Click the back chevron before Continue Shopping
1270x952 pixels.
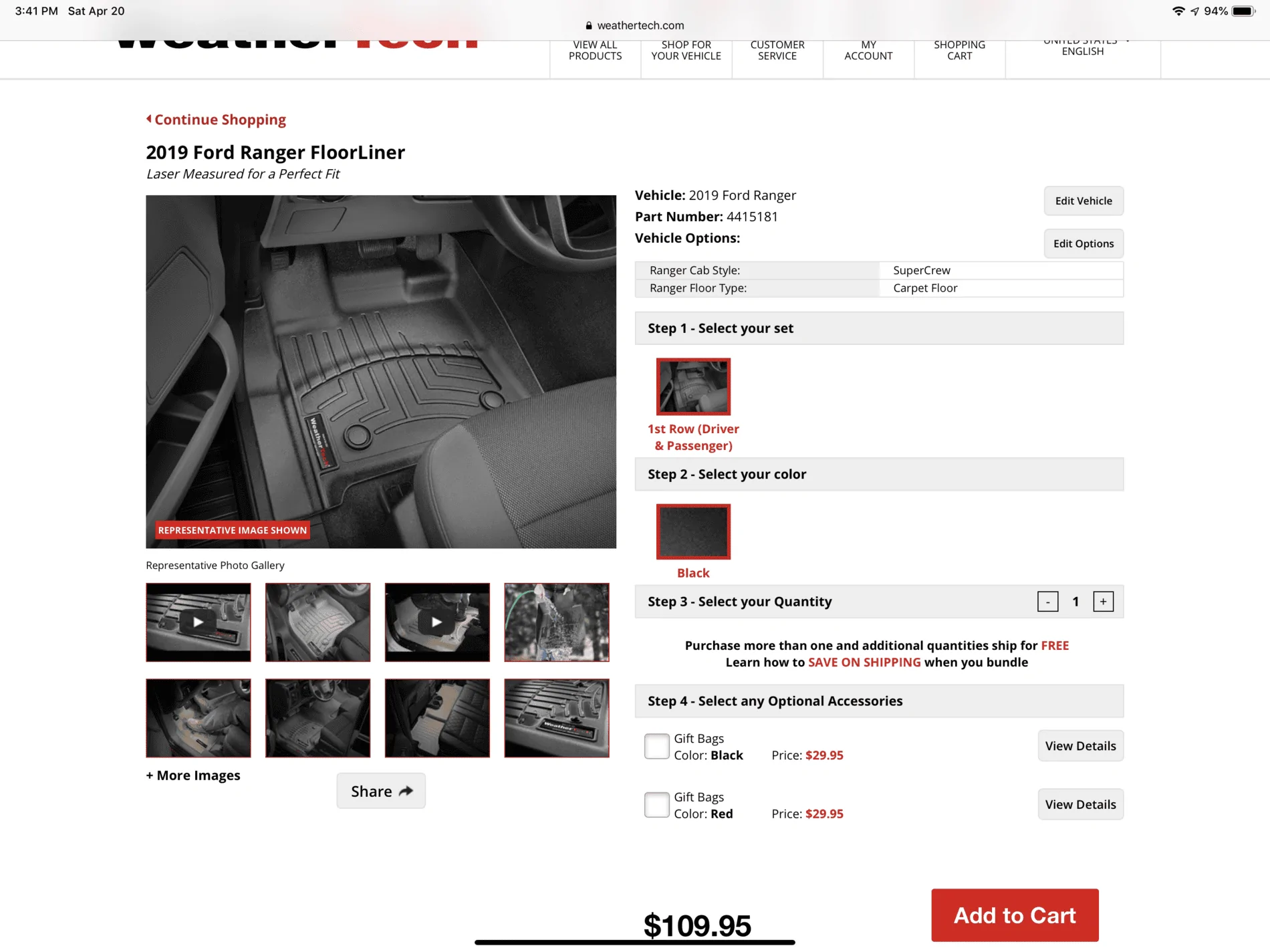tap(149, 119)
